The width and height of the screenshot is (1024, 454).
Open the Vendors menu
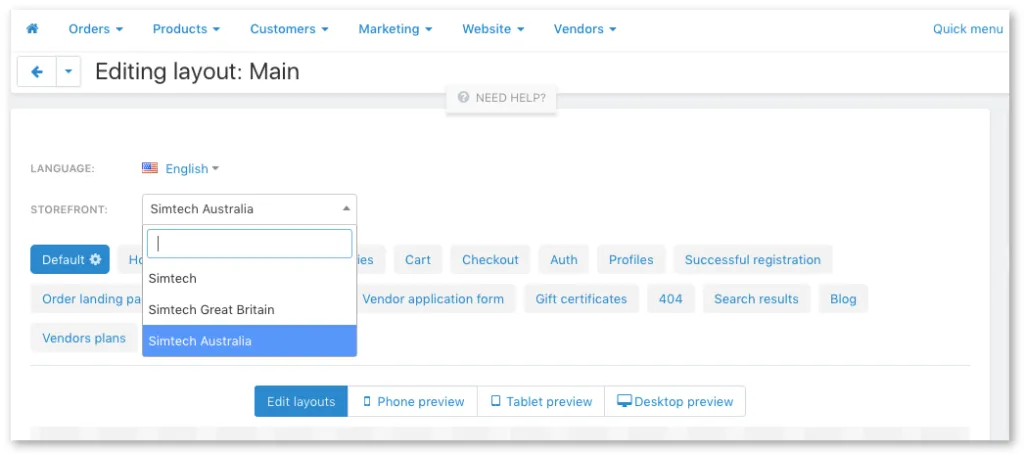tap(585, 29)
